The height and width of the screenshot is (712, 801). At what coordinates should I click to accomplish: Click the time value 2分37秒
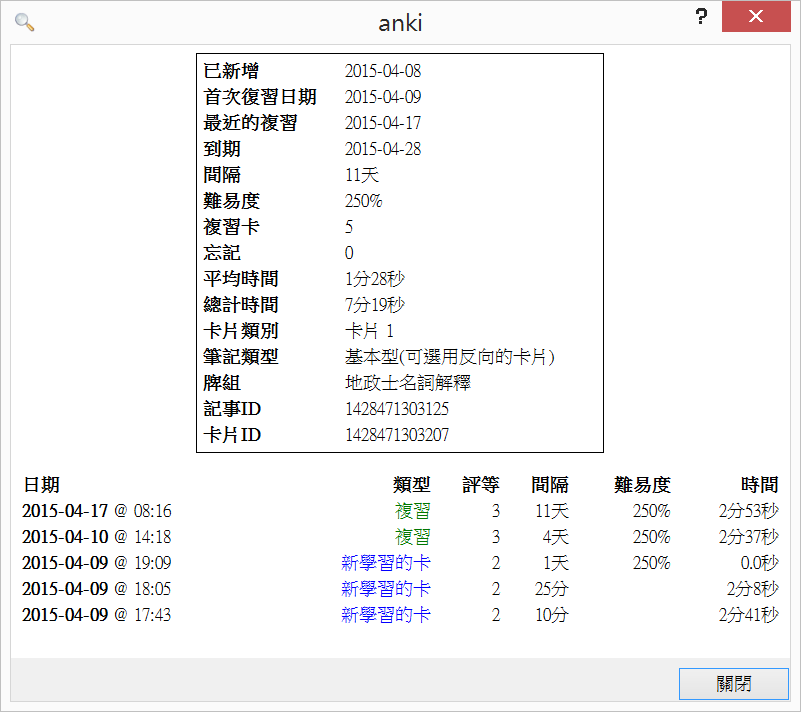coord(748,537)
